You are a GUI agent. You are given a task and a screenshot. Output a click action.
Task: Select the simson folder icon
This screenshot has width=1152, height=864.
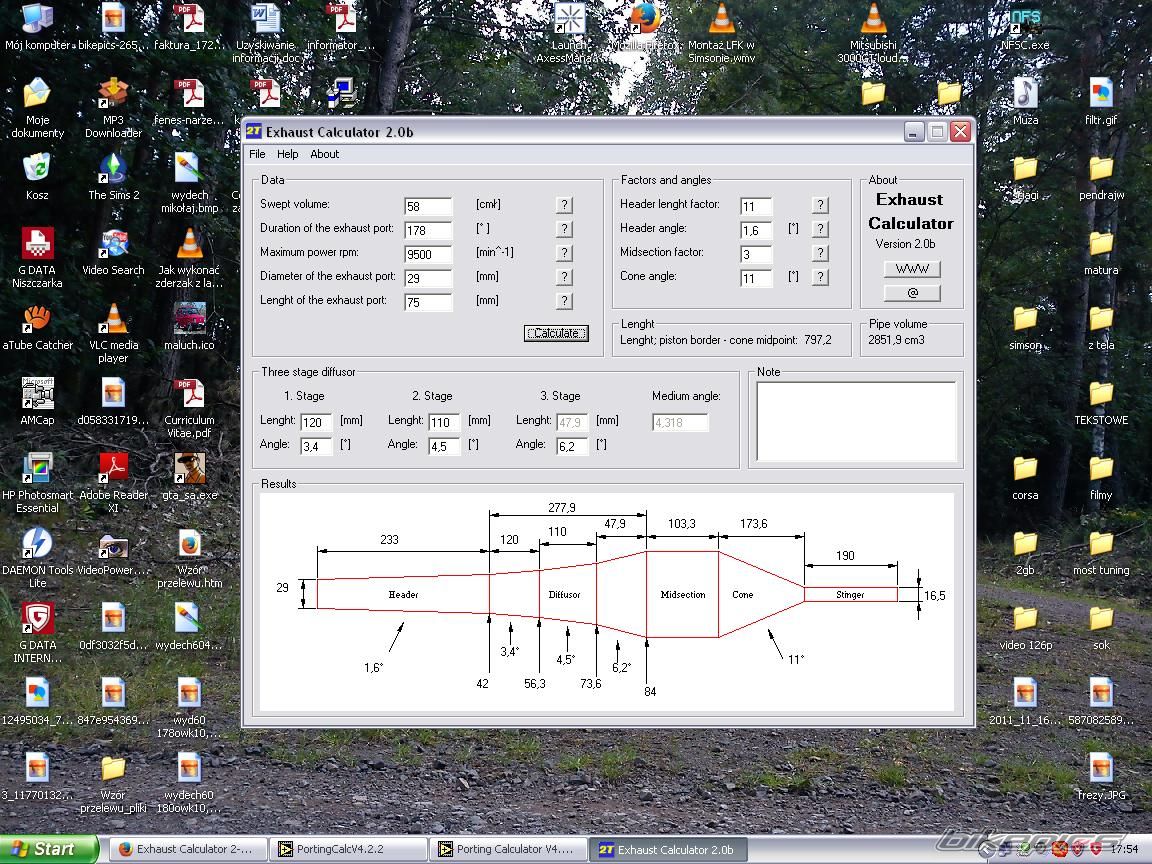1025,328
